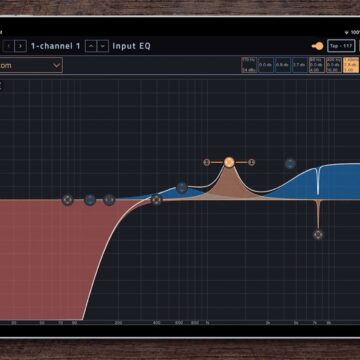This screenshot has width=360, height=360.
Task: Select the blue node above high shelf
Action: (290, 164)
